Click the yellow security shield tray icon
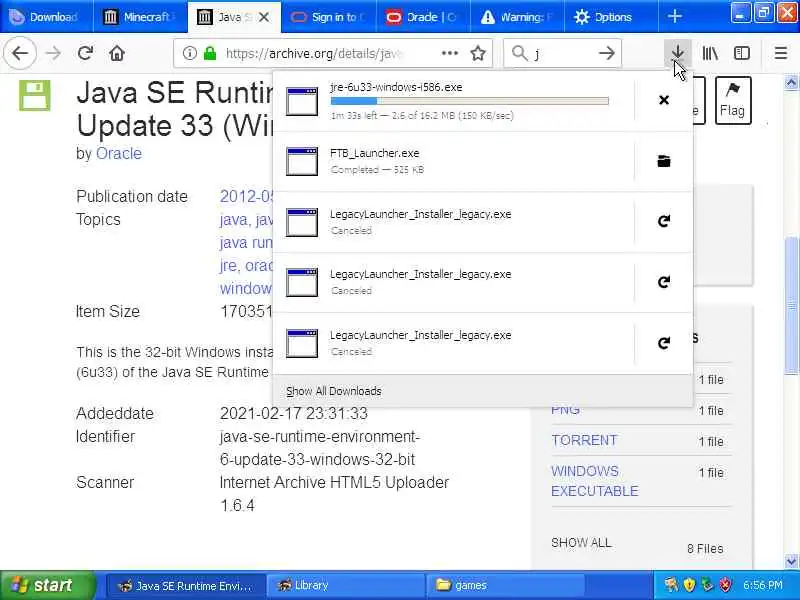Image resolution: width=800 pixels, height=600 pixels. 689,585
